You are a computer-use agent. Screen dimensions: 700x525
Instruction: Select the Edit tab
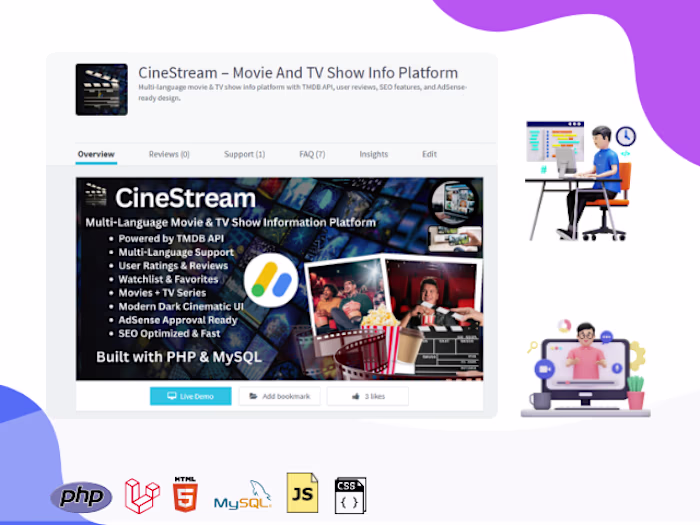pos(429,154)
